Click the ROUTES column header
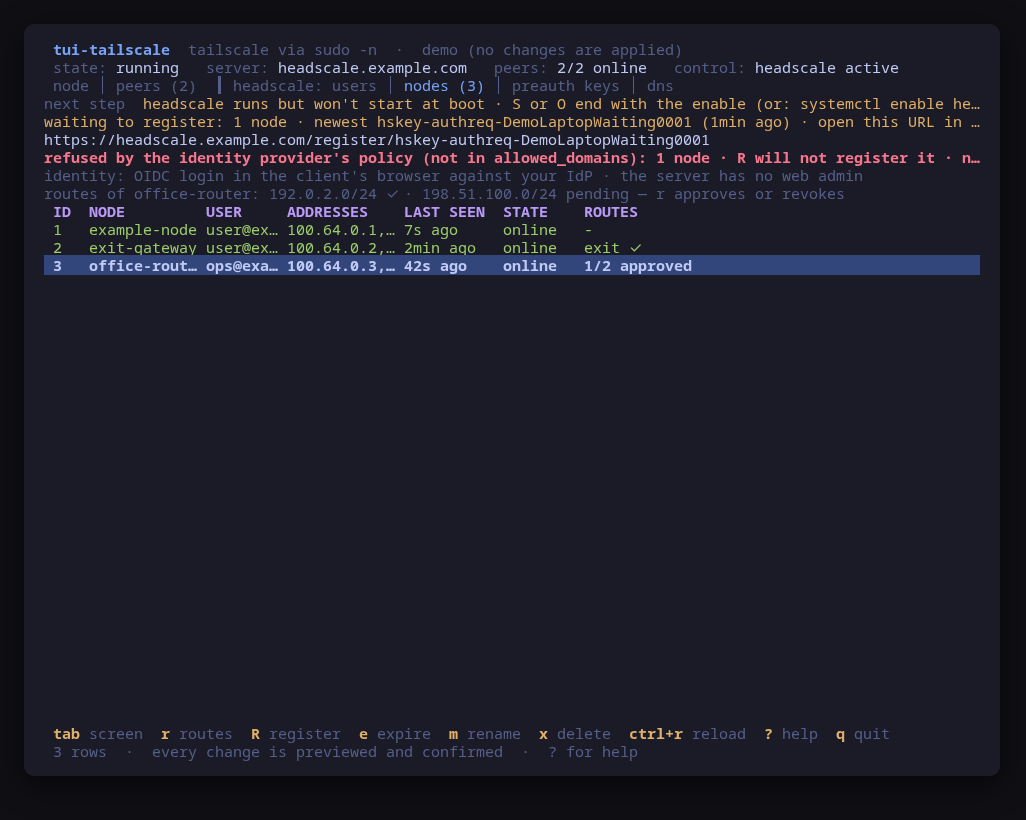Screen dimensions: 1026x820 point(610,212)
